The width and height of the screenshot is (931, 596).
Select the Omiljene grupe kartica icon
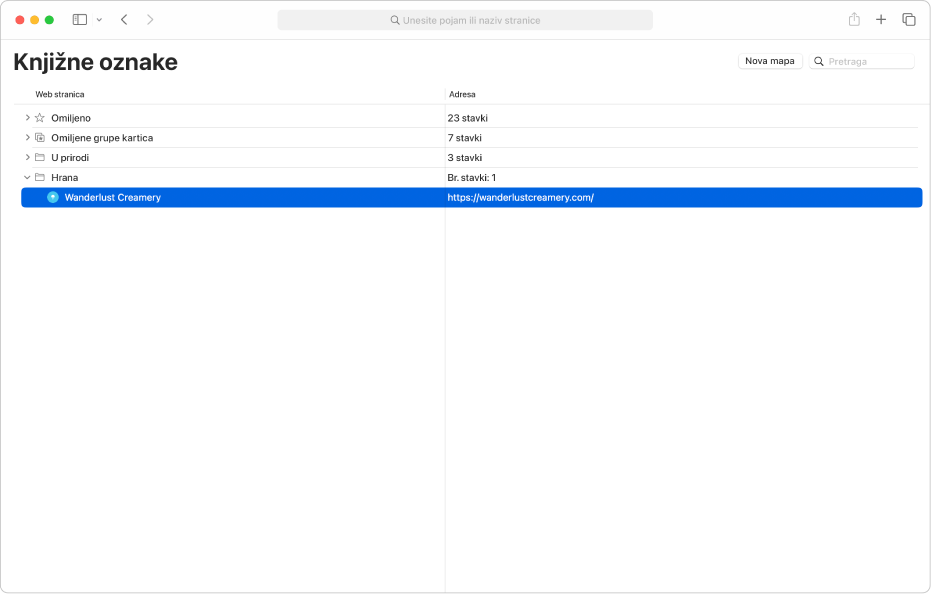pyautogui.click(x=40, y=138)
